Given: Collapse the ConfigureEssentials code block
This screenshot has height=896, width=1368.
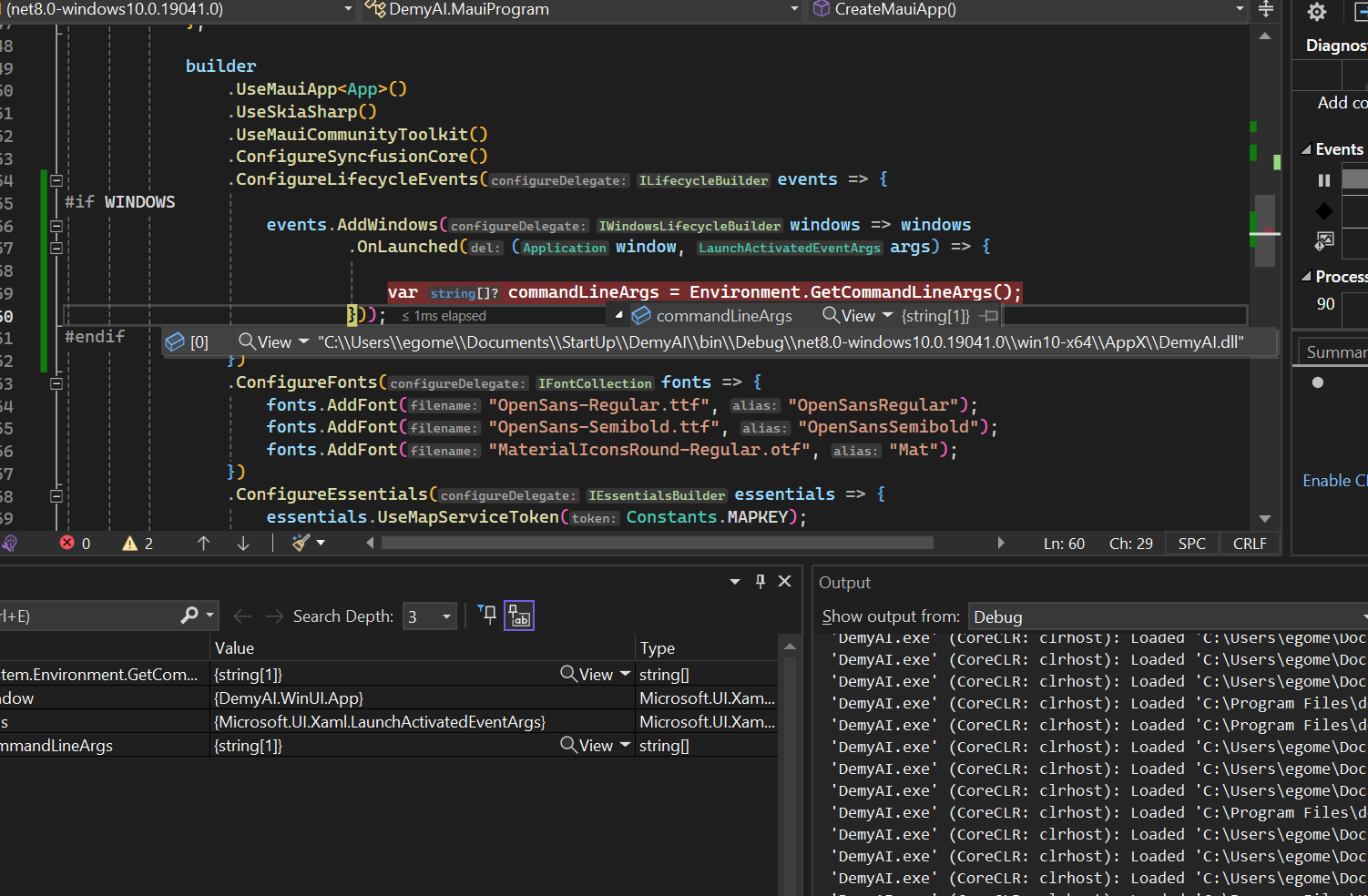Looking at the screenshot, I should [56, 496].
